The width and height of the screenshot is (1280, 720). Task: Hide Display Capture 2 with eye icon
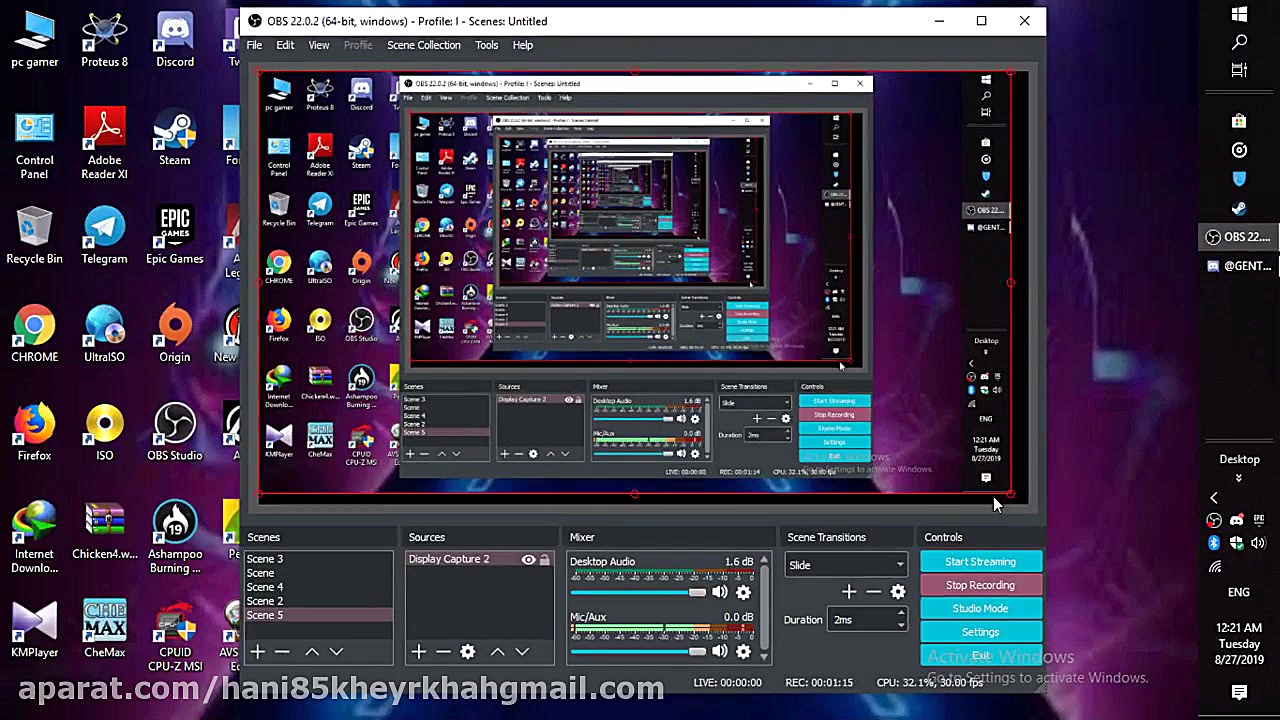coord(528,560)
